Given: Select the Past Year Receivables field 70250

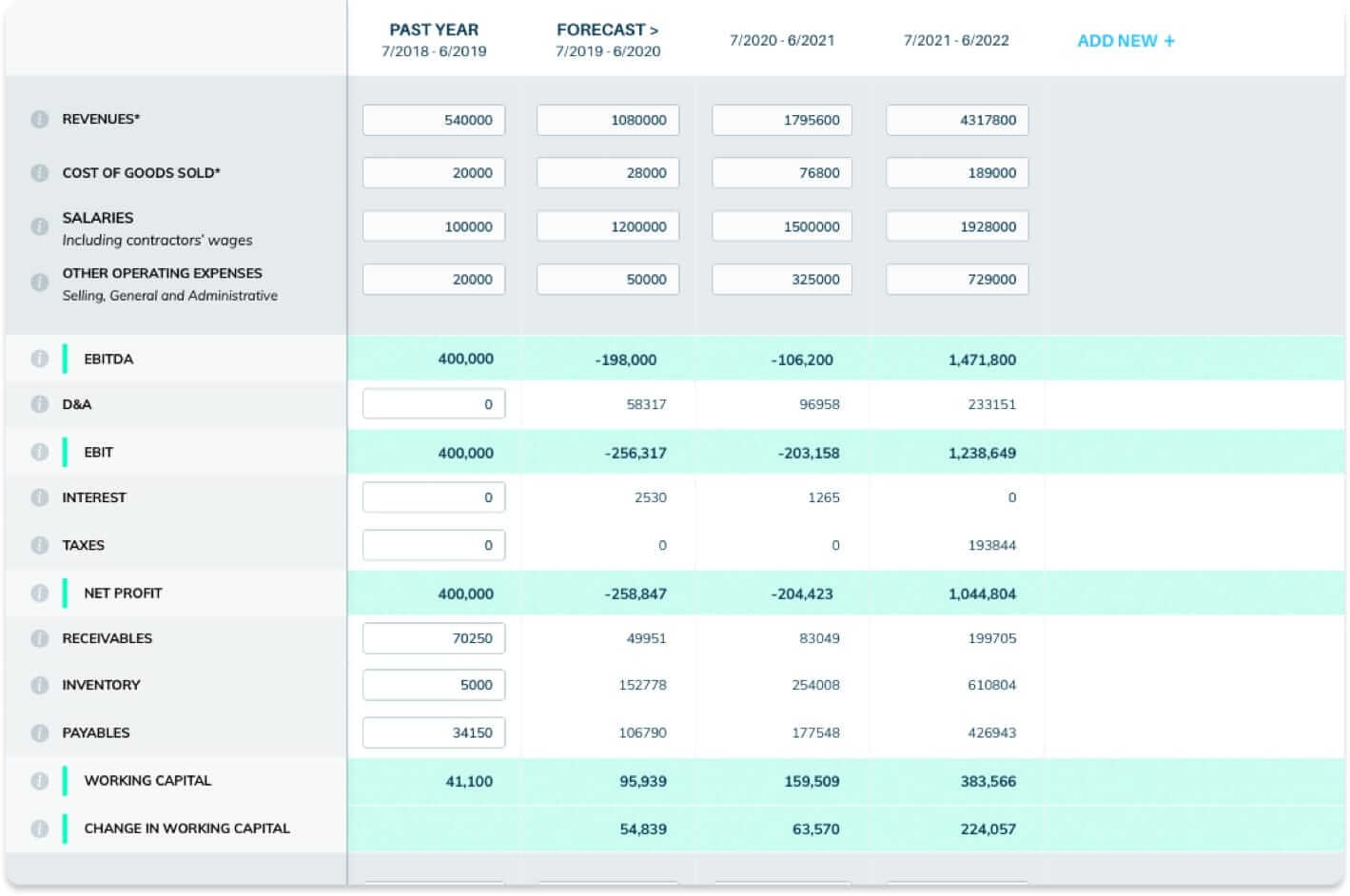Looking at the screenshot, I should 434,638.
